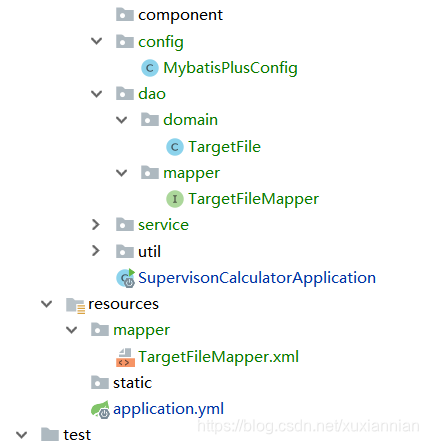This screenshot has width=428, height=444.
Task: Click the MybatisPlusConfig class icon
Action: 150,68
